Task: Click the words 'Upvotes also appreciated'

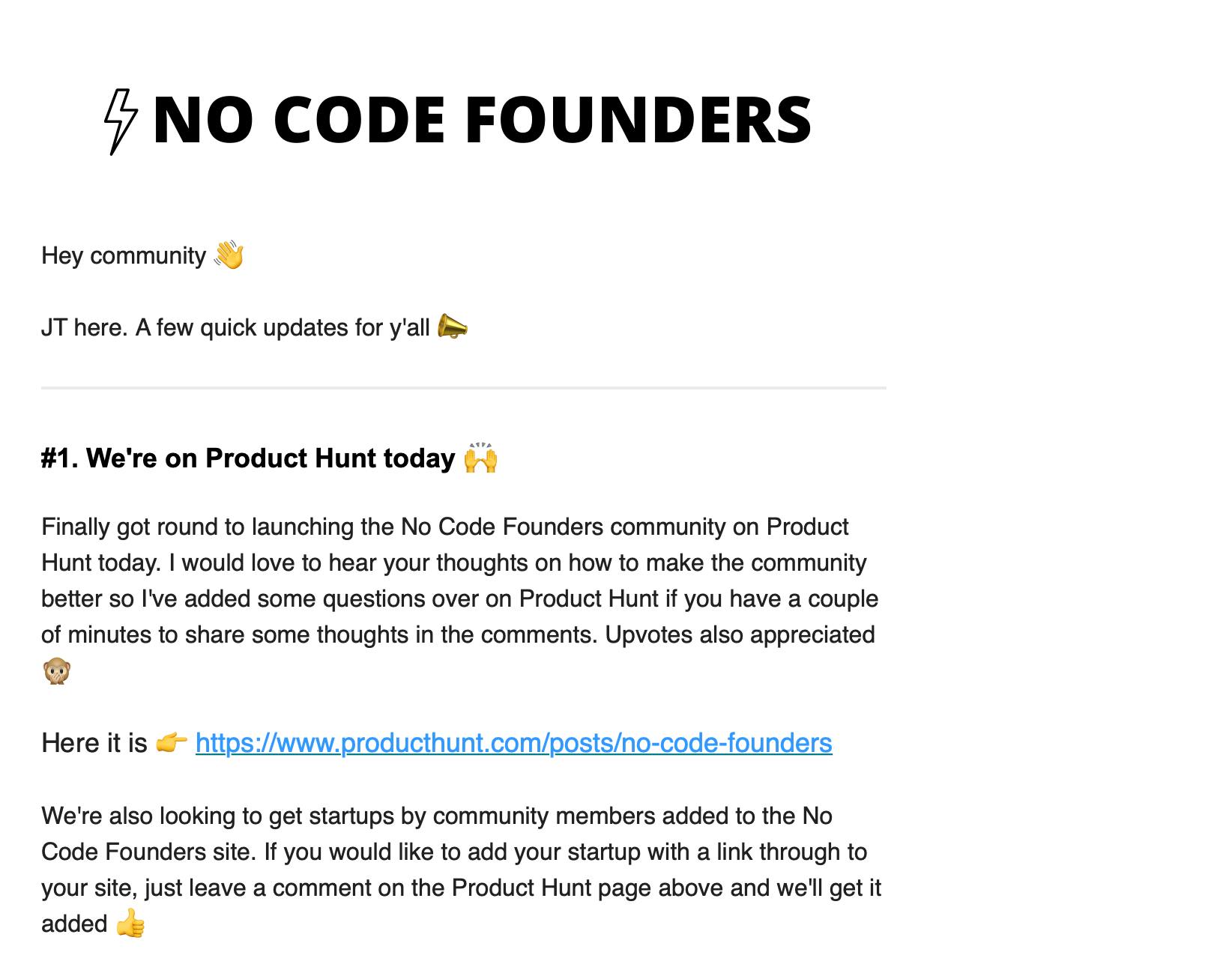Action: (740, 634)
